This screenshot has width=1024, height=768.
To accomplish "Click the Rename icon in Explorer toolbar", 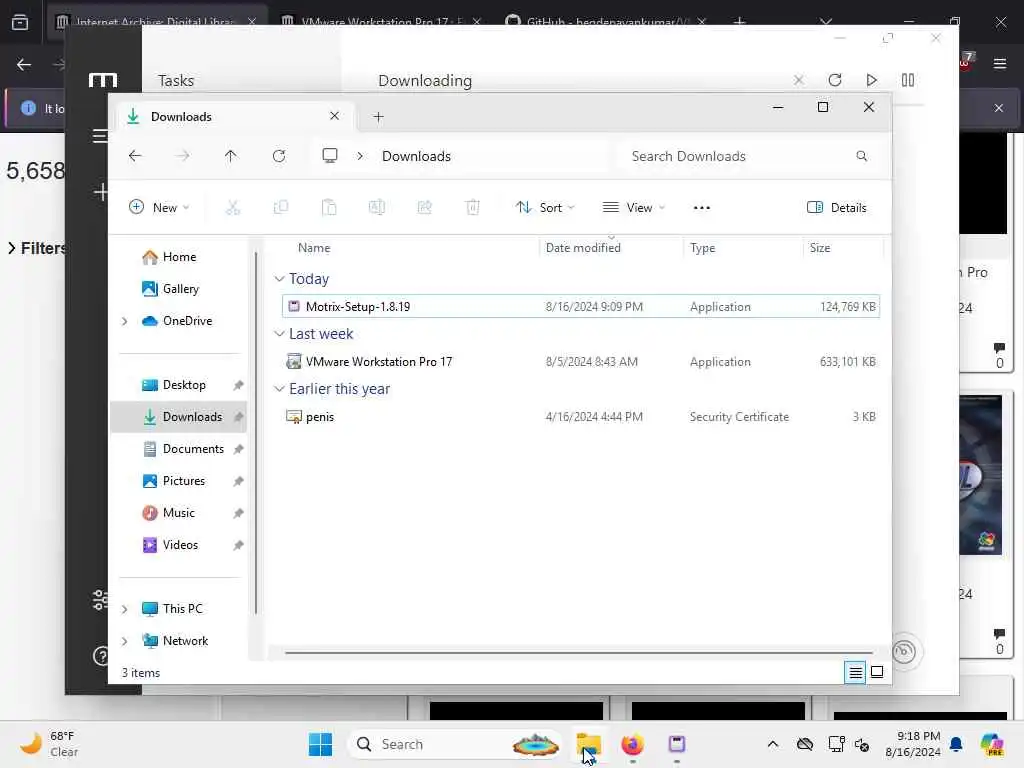I will pos(377,208).
